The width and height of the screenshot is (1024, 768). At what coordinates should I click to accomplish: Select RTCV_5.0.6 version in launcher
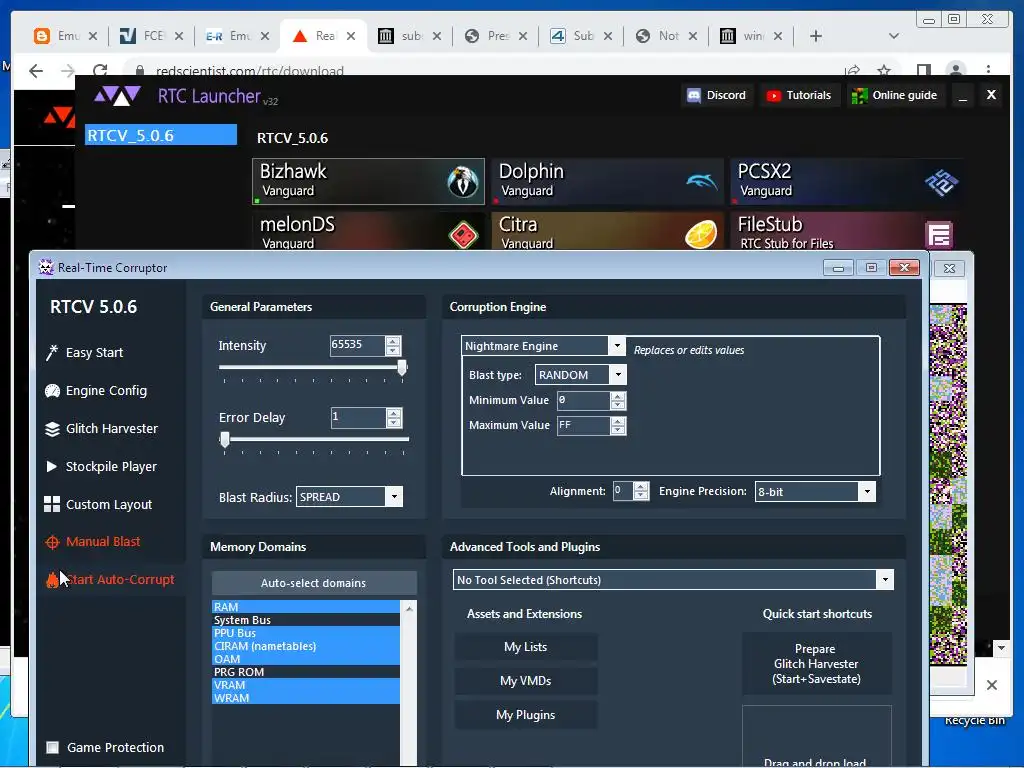tap(161, 135)
